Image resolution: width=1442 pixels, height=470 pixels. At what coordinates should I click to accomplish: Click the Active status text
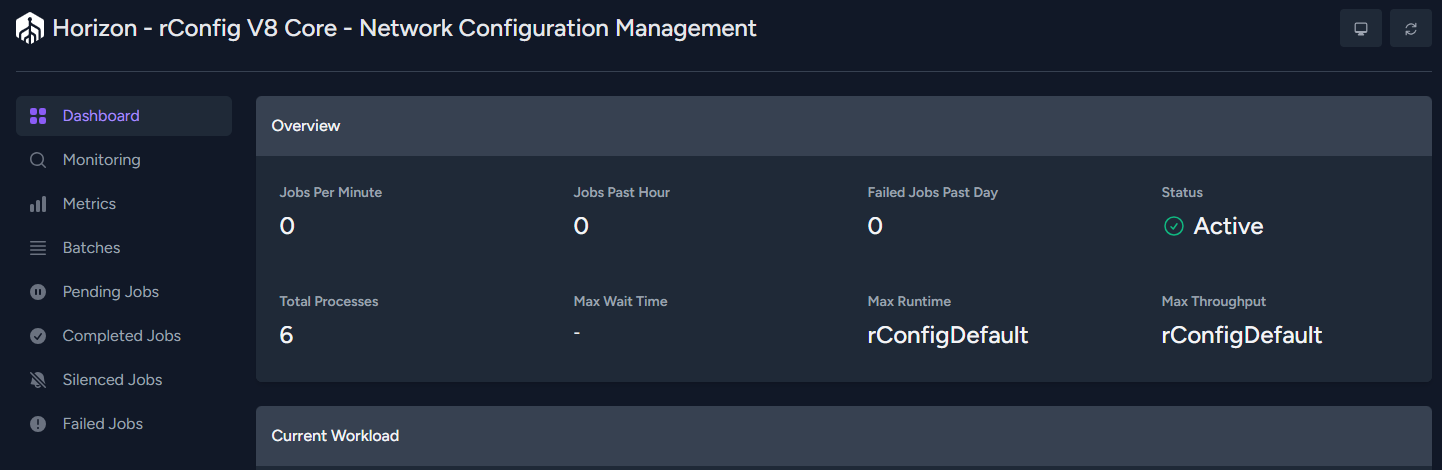1228,227
